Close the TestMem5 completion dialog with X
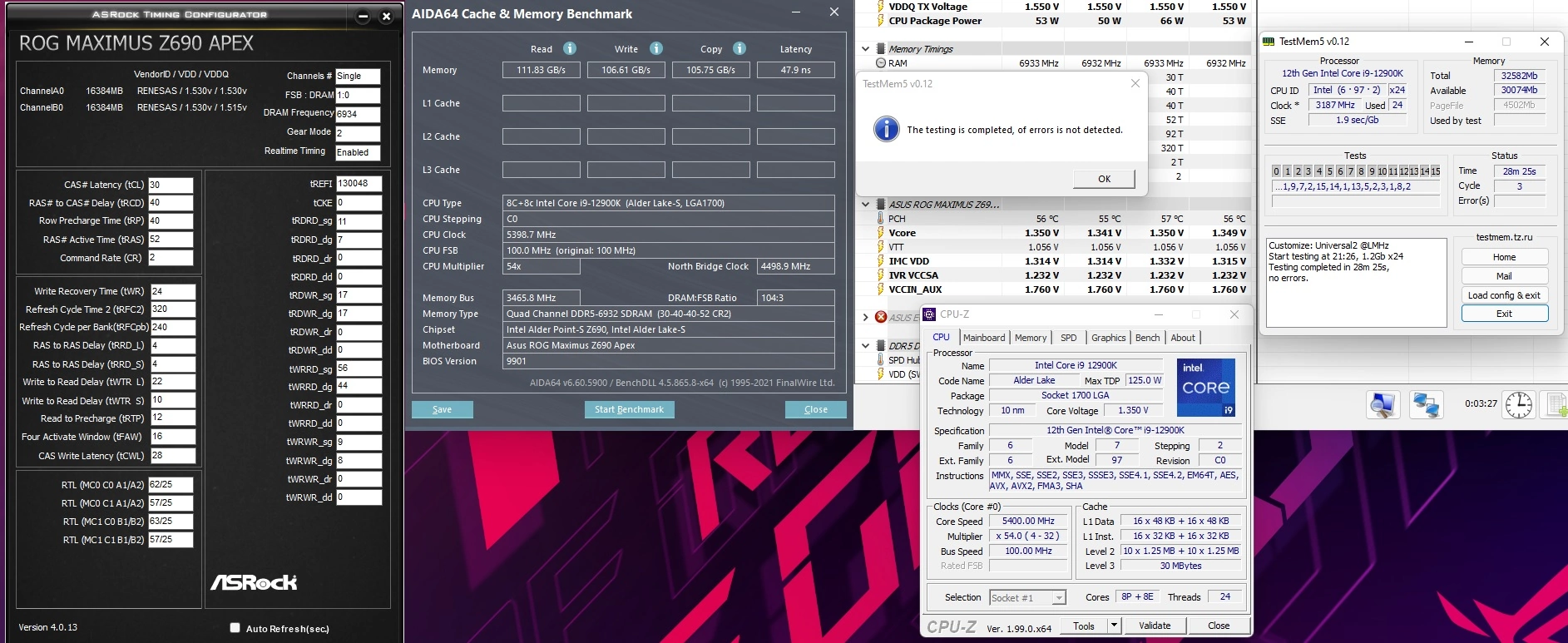 point(1135,83)
